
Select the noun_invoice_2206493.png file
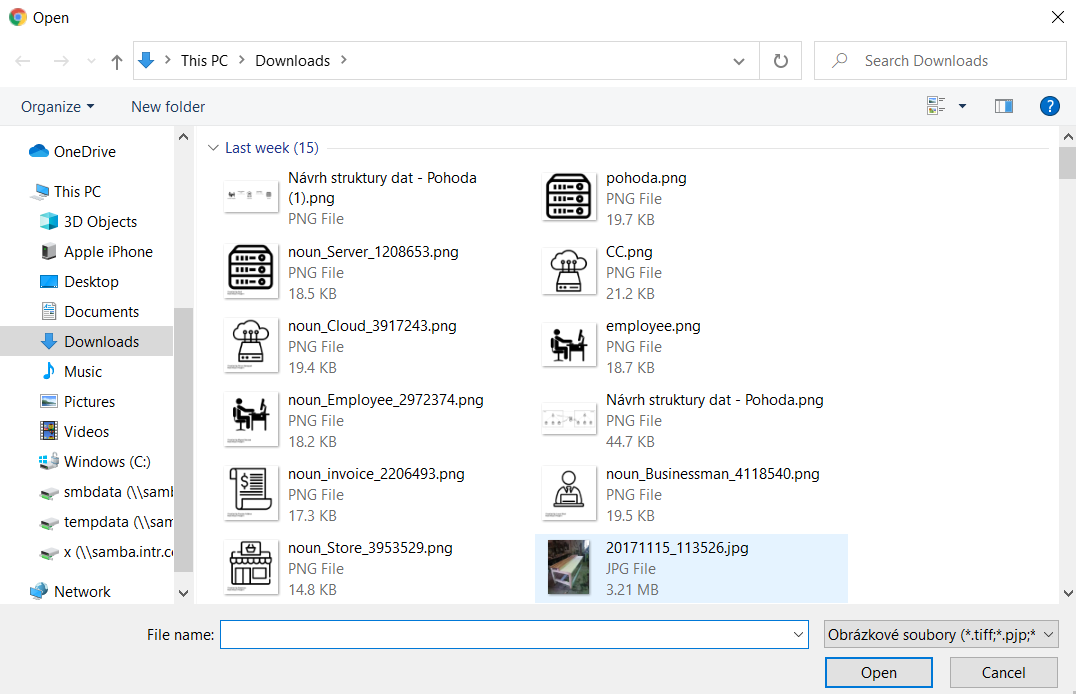[376, 494]
